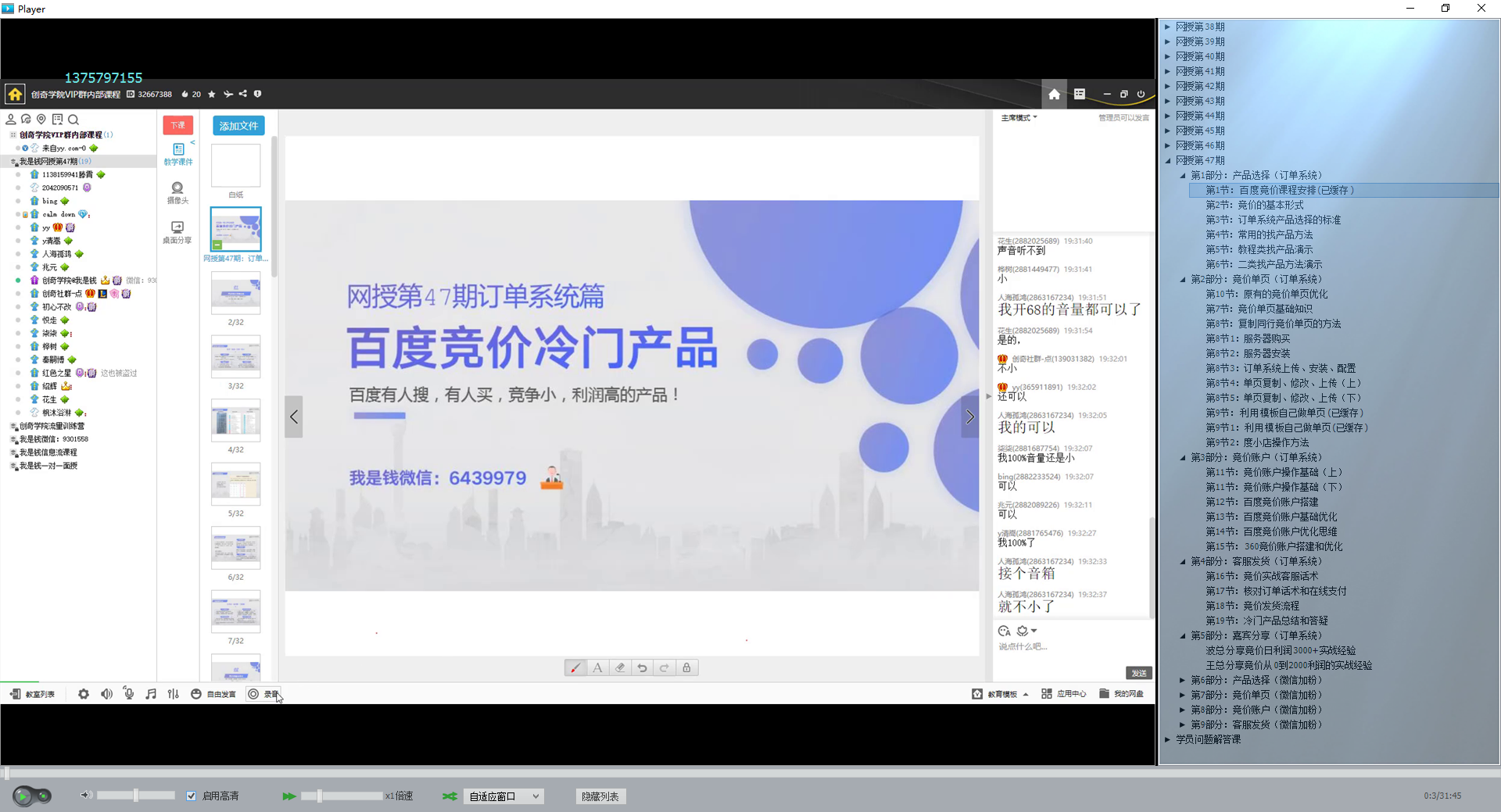
Task: Toggle the 启用高清 checkbox
Action: (192, 796)
